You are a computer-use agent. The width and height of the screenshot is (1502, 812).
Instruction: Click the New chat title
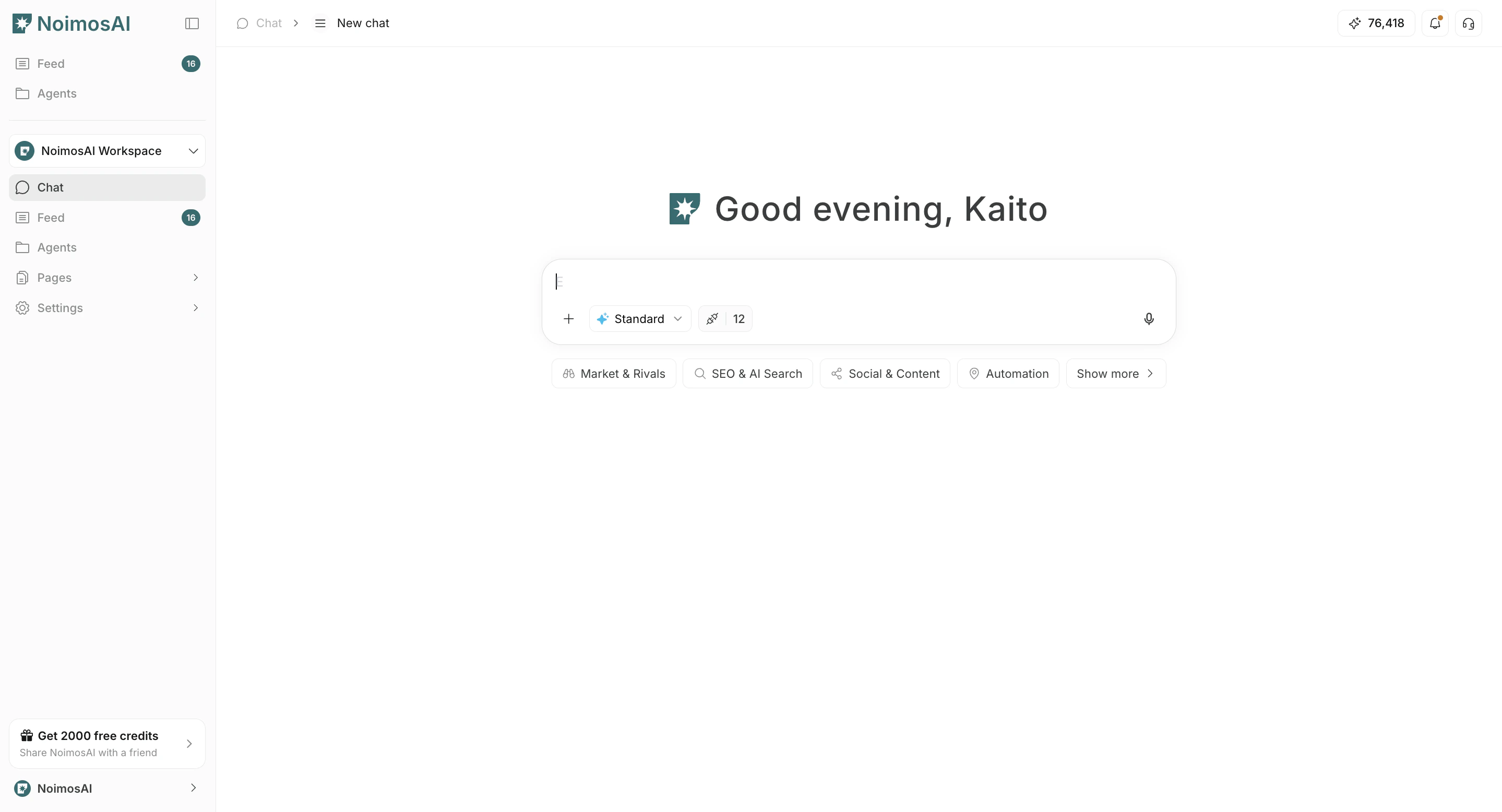click(363, 23)
